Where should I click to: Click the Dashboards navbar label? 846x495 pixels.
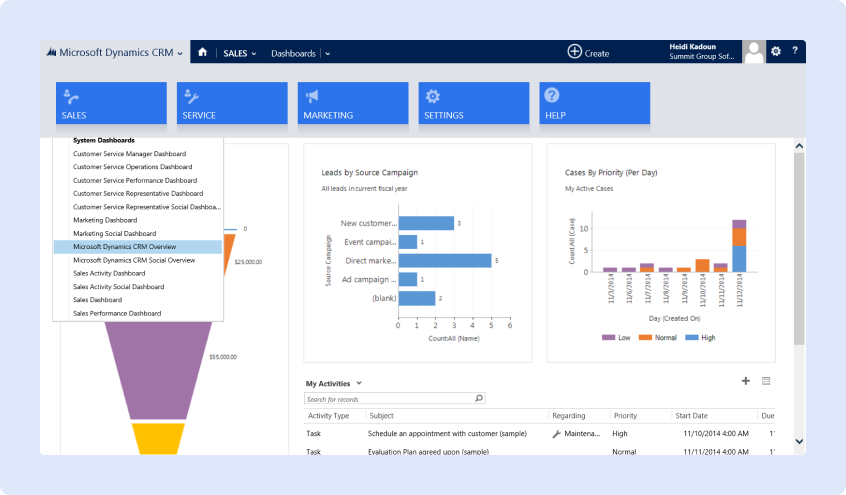point(293,53)
